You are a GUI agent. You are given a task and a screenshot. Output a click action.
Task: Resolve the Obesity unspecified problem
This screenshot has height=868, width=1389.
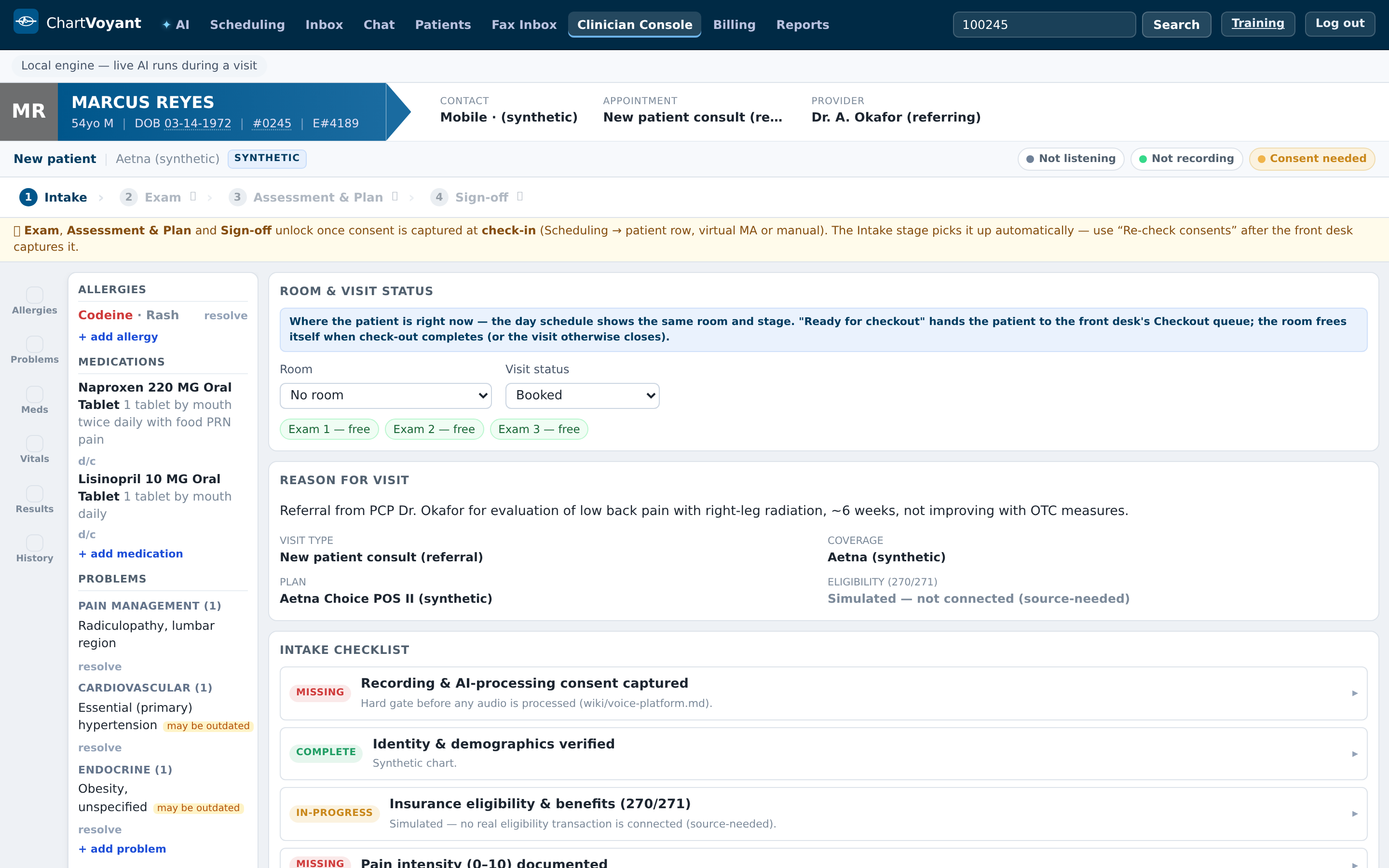click(x=100, y=829)
